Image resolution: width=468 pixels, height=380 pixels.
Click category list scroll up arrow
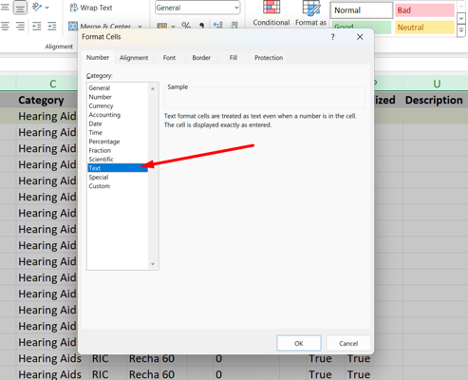(153, 88)
